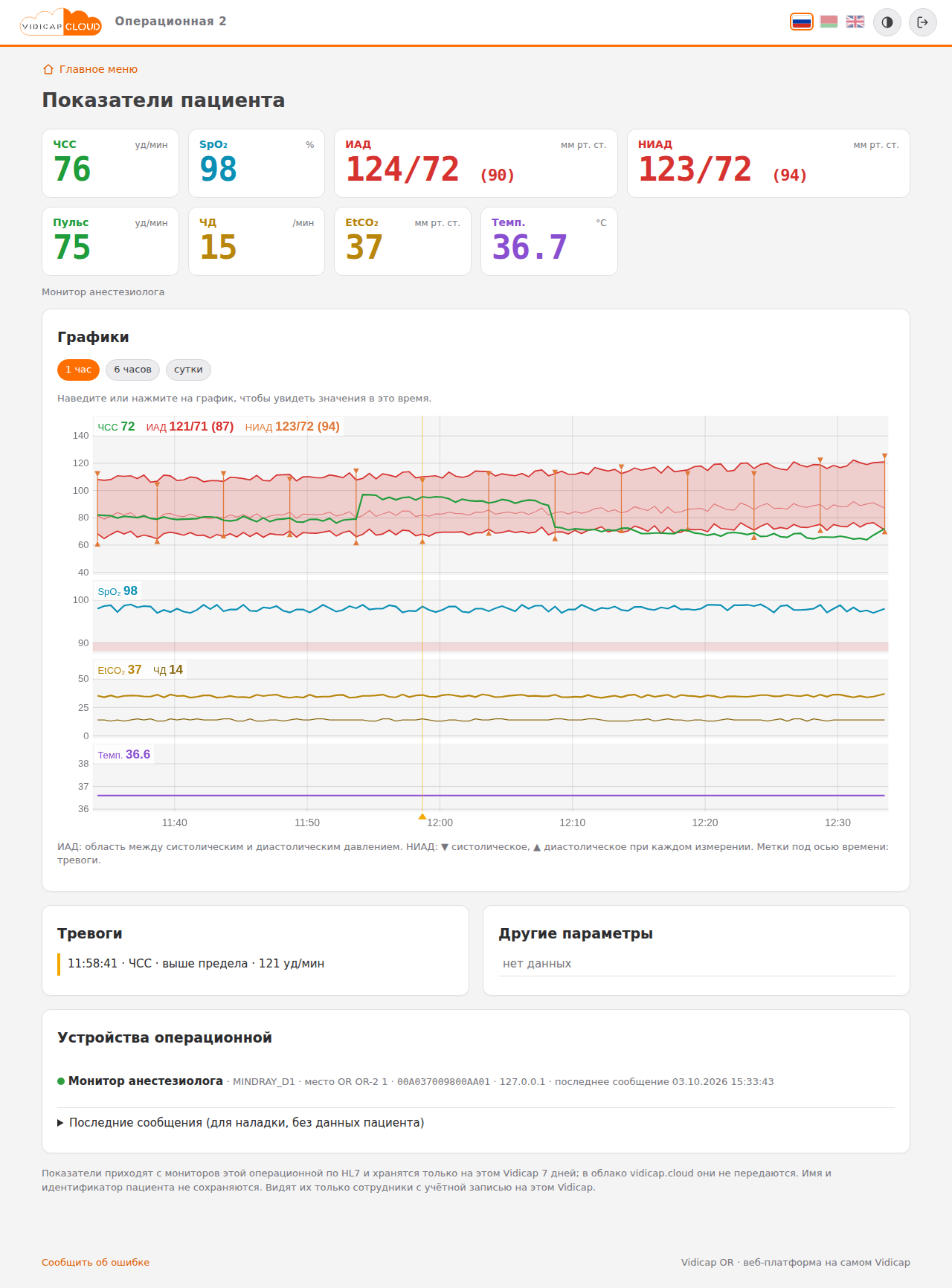Click the Темп. 36.7 card
Screen dimensions: 952x1288
549,242
